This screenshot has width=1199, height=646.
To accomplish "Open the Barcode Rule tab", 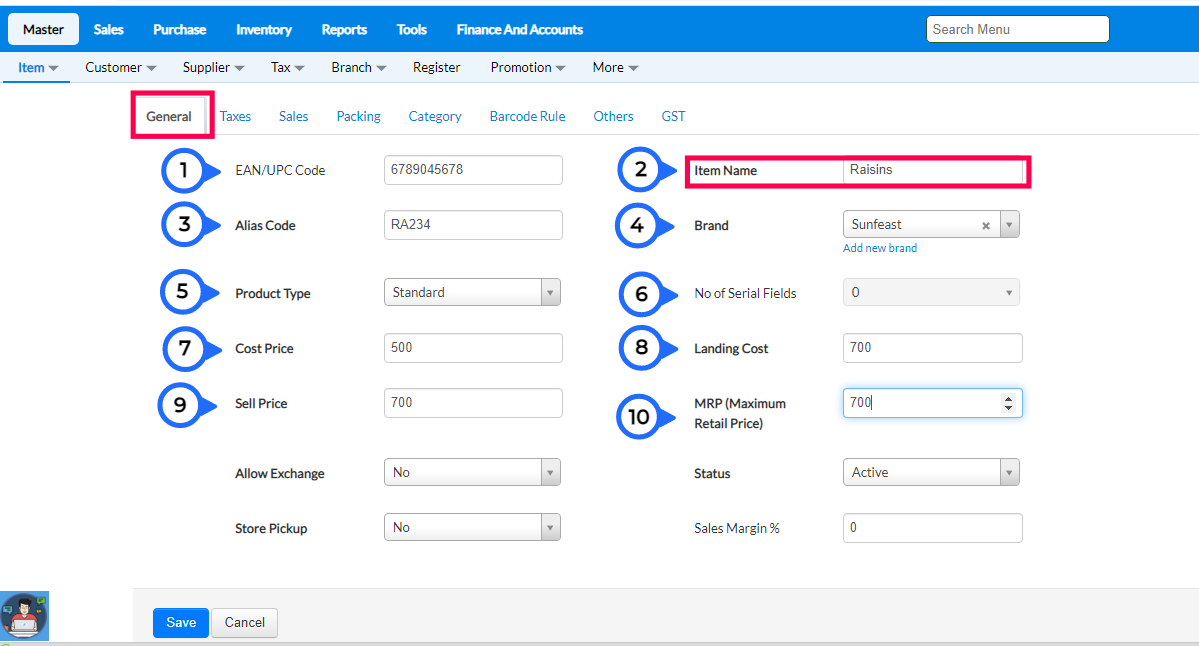I will [527, 116].
